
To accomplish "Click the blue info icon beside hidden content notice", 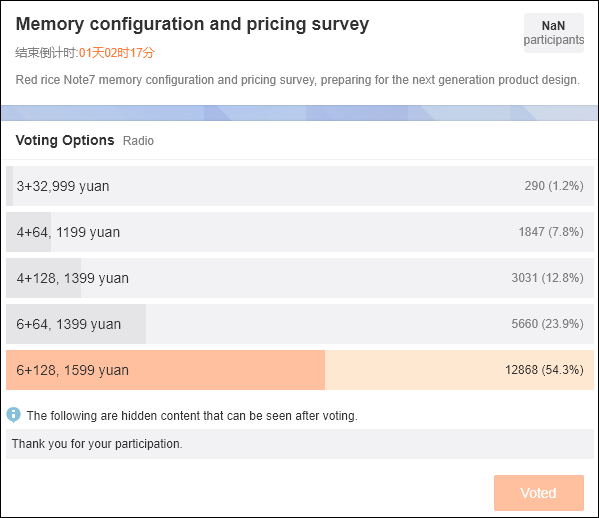I will tap(14, 415).
